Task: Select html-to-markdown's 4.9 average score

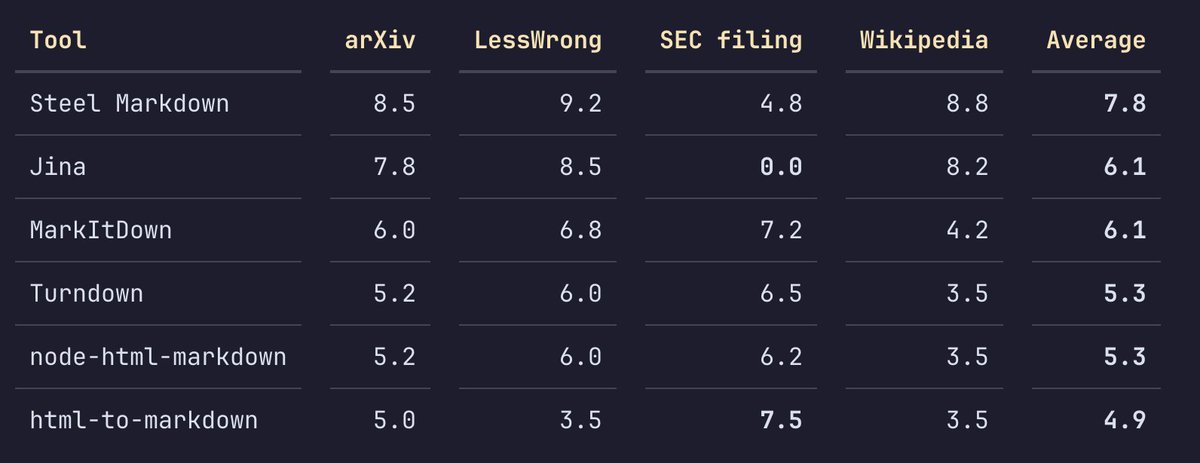Action: click(x=1125, y=420)
